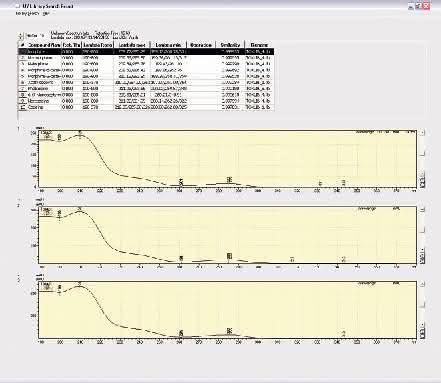Screen dimensions: 441x383
Task: Click the third spectrum graph's top scroll arrow
Action: coord(422,284)
